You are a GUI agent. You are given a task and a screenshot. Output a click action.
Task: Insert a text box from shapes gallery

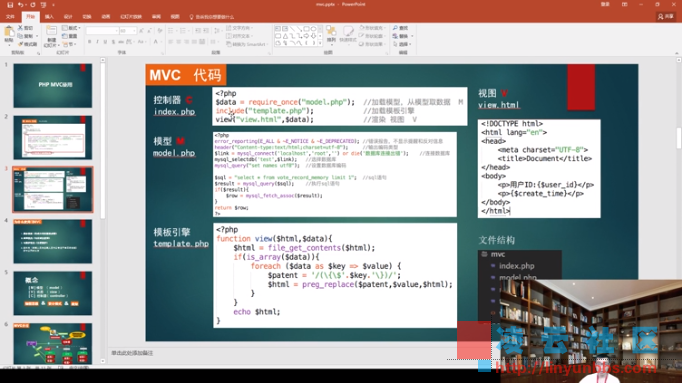coord(278,29)
